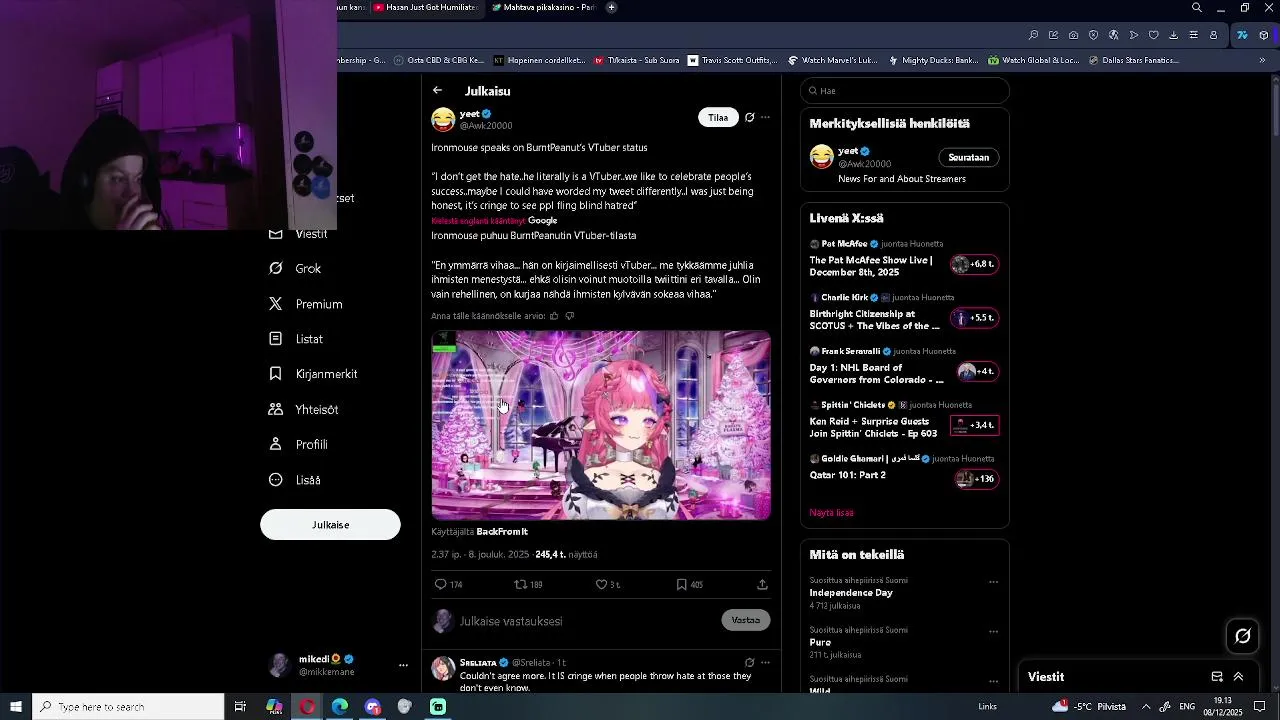The width and height of the screenshot is (1280, 720).
Task: Switch to the Mahtava pikakasino tab
Action: [x=544, y=7]
